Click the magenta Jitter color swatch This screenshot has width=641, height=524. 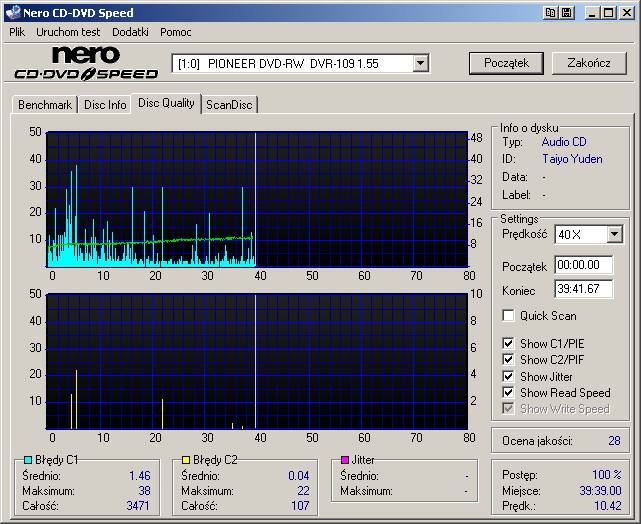click(345, 460)
